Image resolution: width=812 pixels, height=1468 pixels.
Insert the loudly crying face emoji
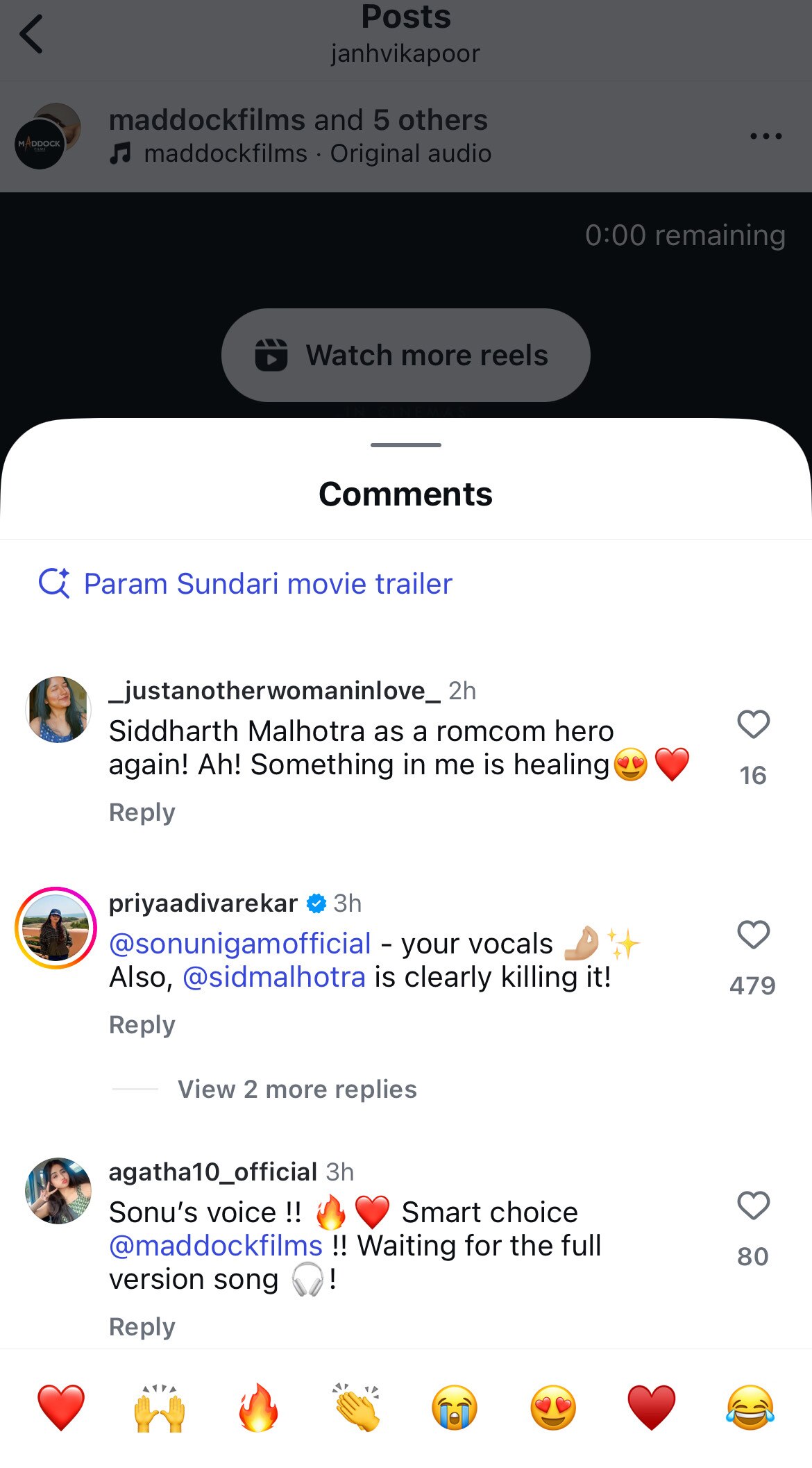tap(455, 1408)
